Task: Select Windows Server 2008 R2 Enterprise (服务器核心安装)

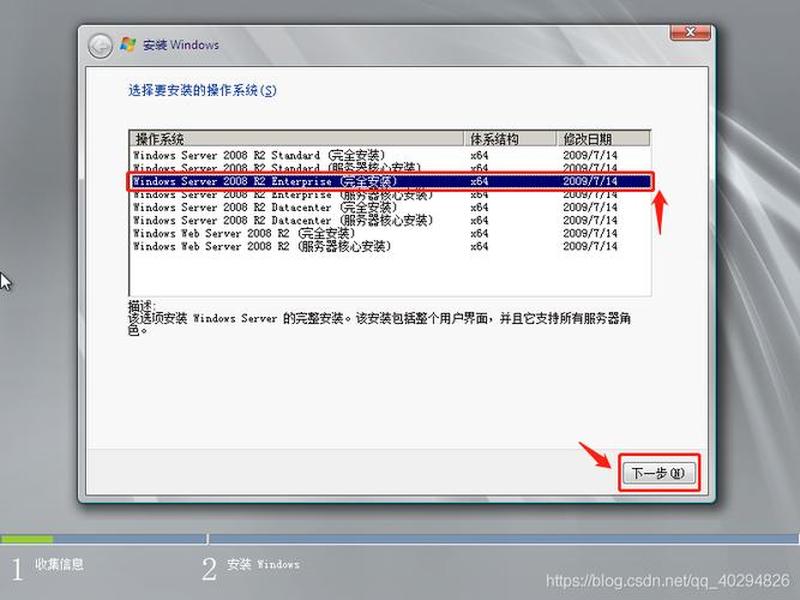Action: pos(390,194)
